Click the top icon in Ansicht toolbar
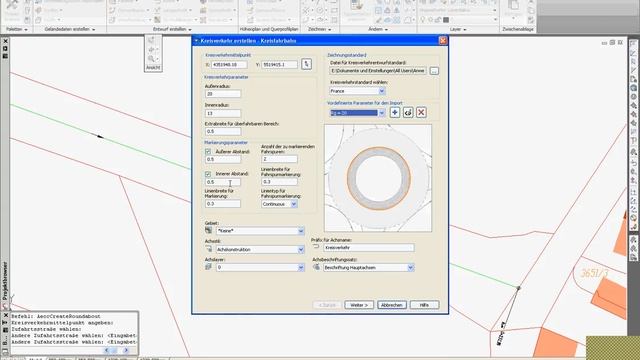640x360 pixels. click(151, 40)
